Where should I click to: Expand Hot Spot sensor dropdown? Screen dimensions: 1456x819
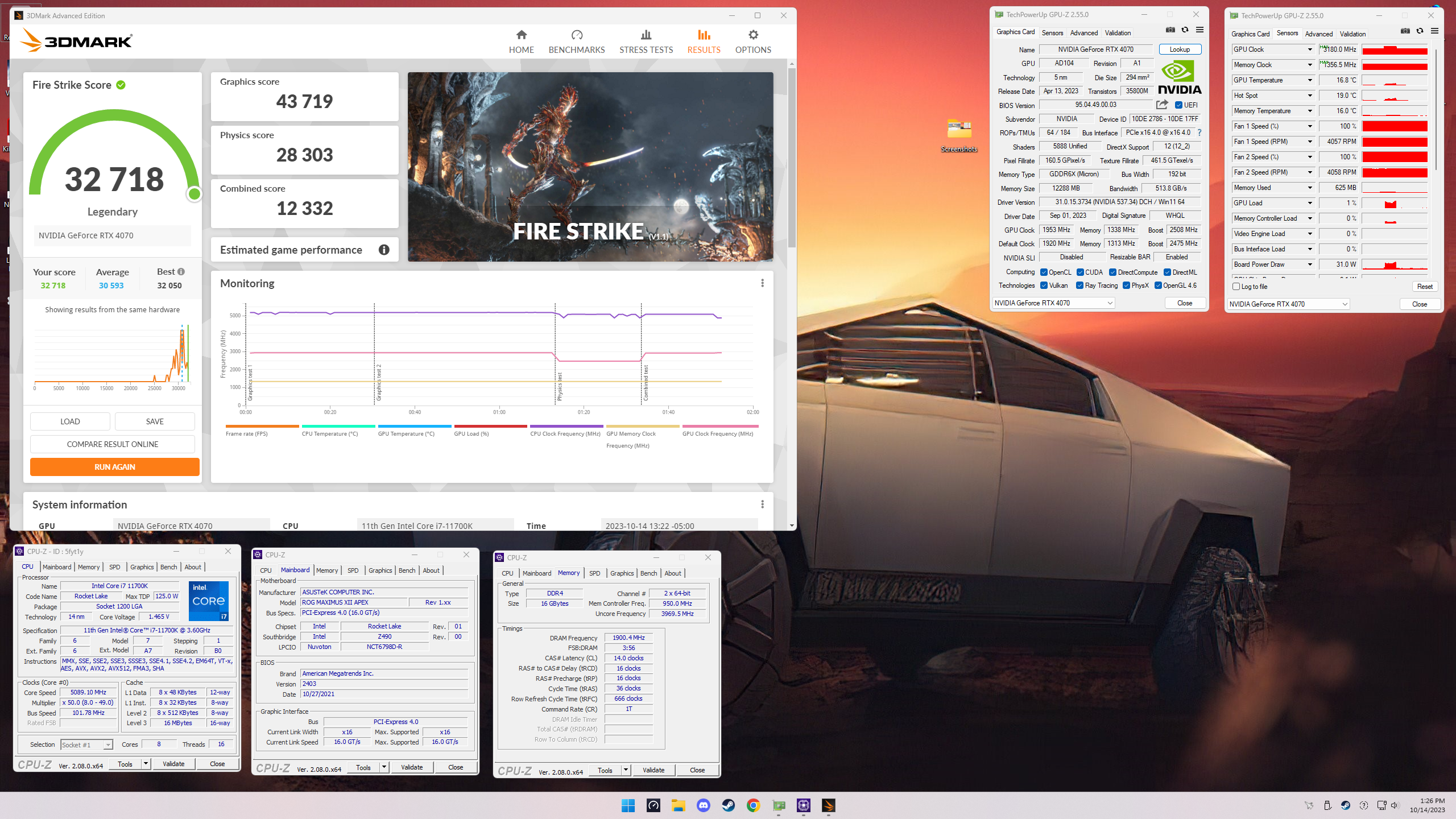coord(1309,96)
